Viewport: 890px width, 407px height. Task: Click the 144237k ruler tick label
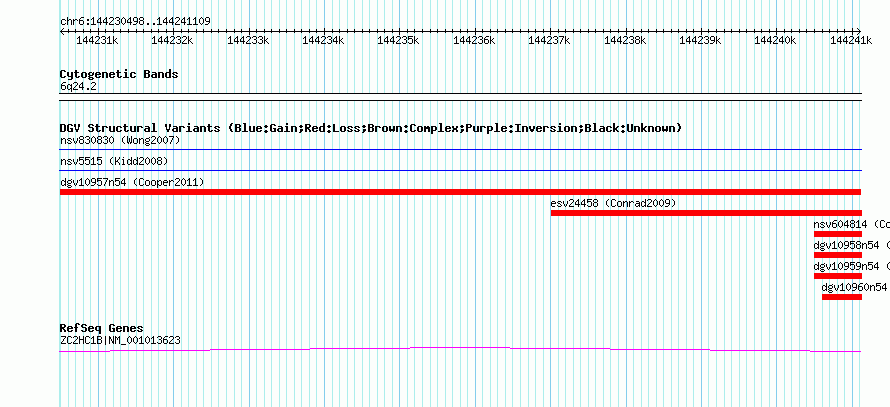550,40
